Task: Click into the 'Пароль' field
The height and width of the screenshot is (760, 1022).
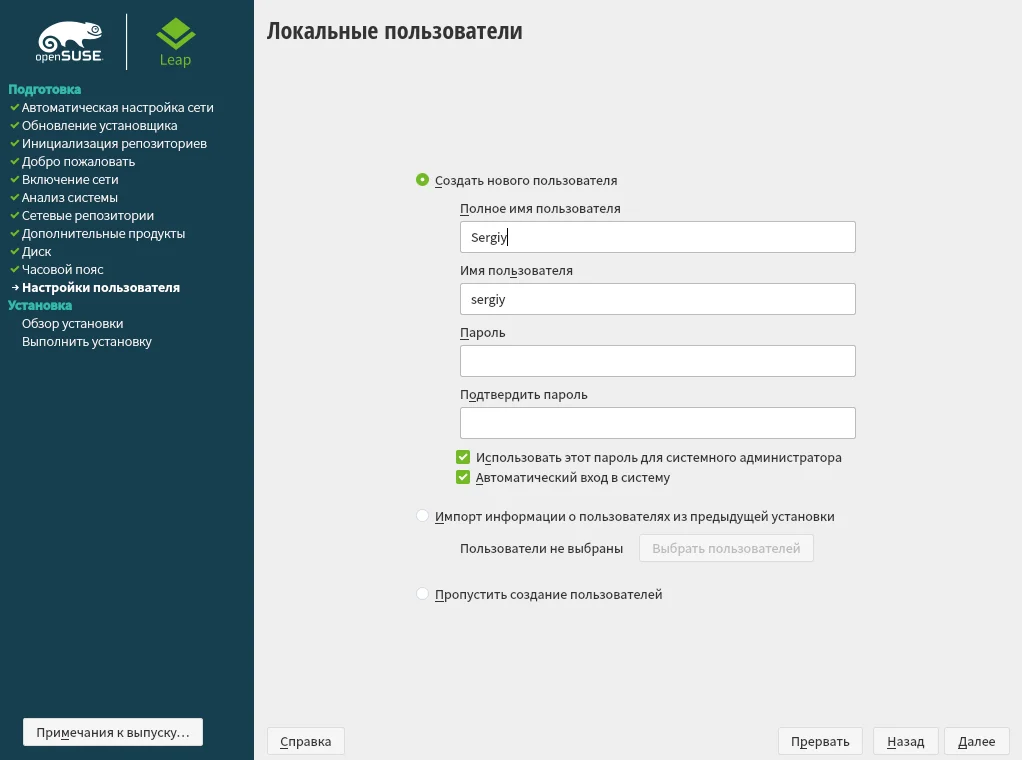Action: 657,361
